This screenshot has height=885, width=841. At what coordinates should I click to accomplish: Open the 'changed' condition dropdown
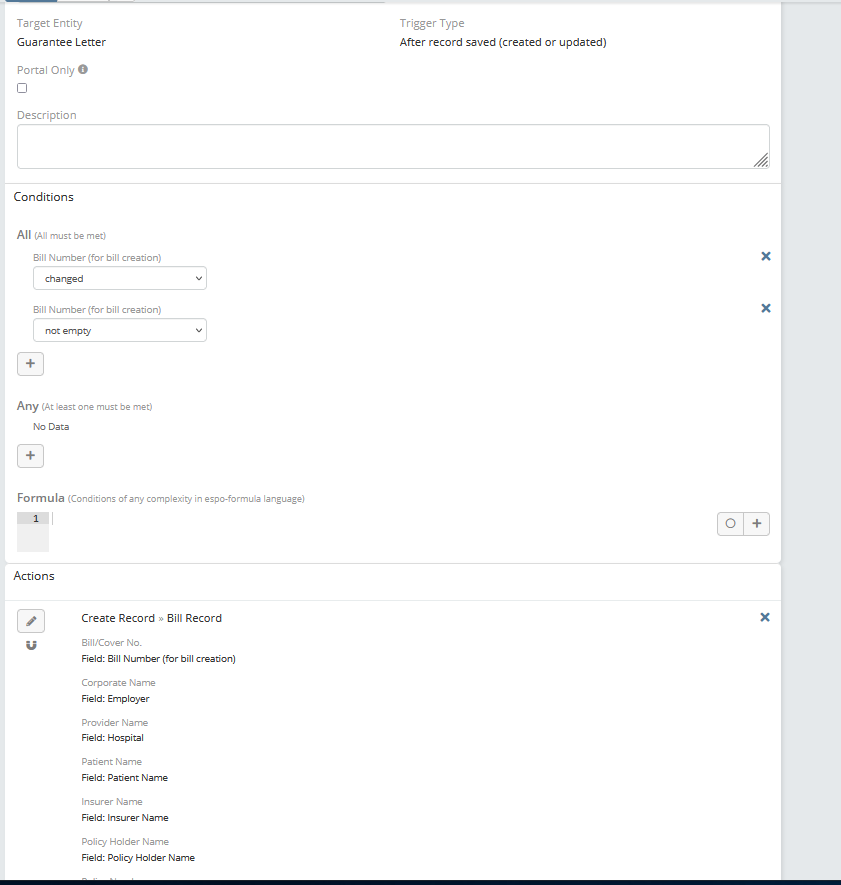(x=120, y=279)
